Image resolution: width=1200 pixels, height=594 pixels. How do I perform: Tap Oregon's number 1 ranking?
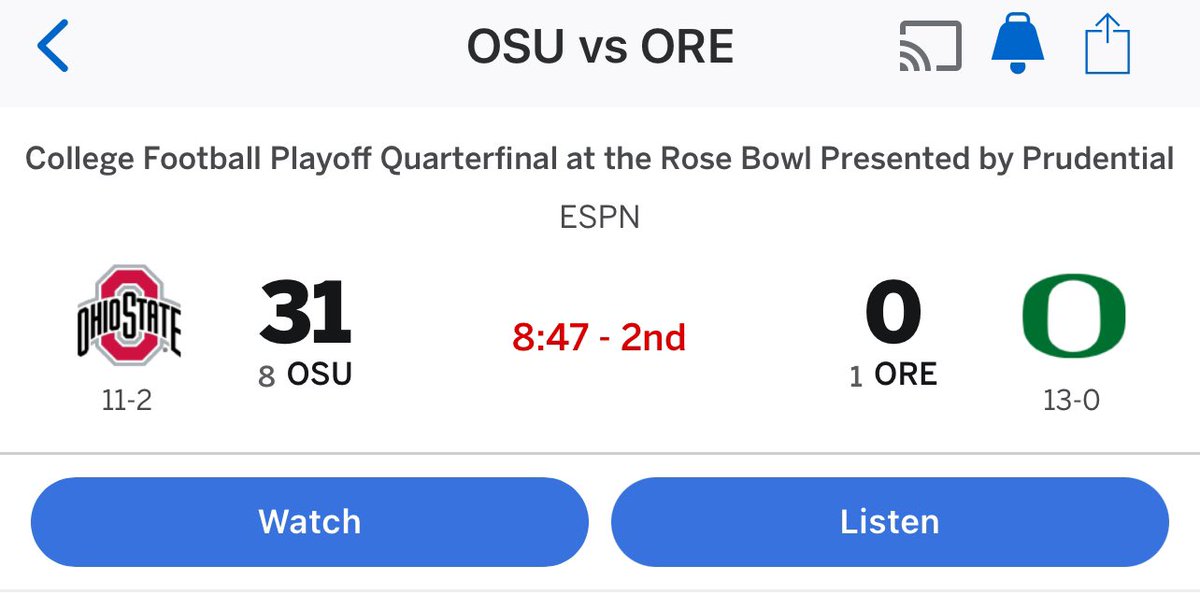(856, 378)
